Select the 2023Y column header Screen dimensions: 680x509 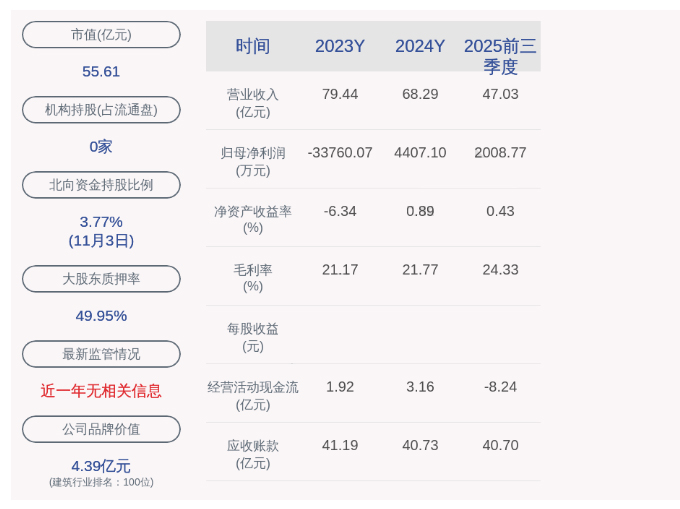(x=340, y=46)
